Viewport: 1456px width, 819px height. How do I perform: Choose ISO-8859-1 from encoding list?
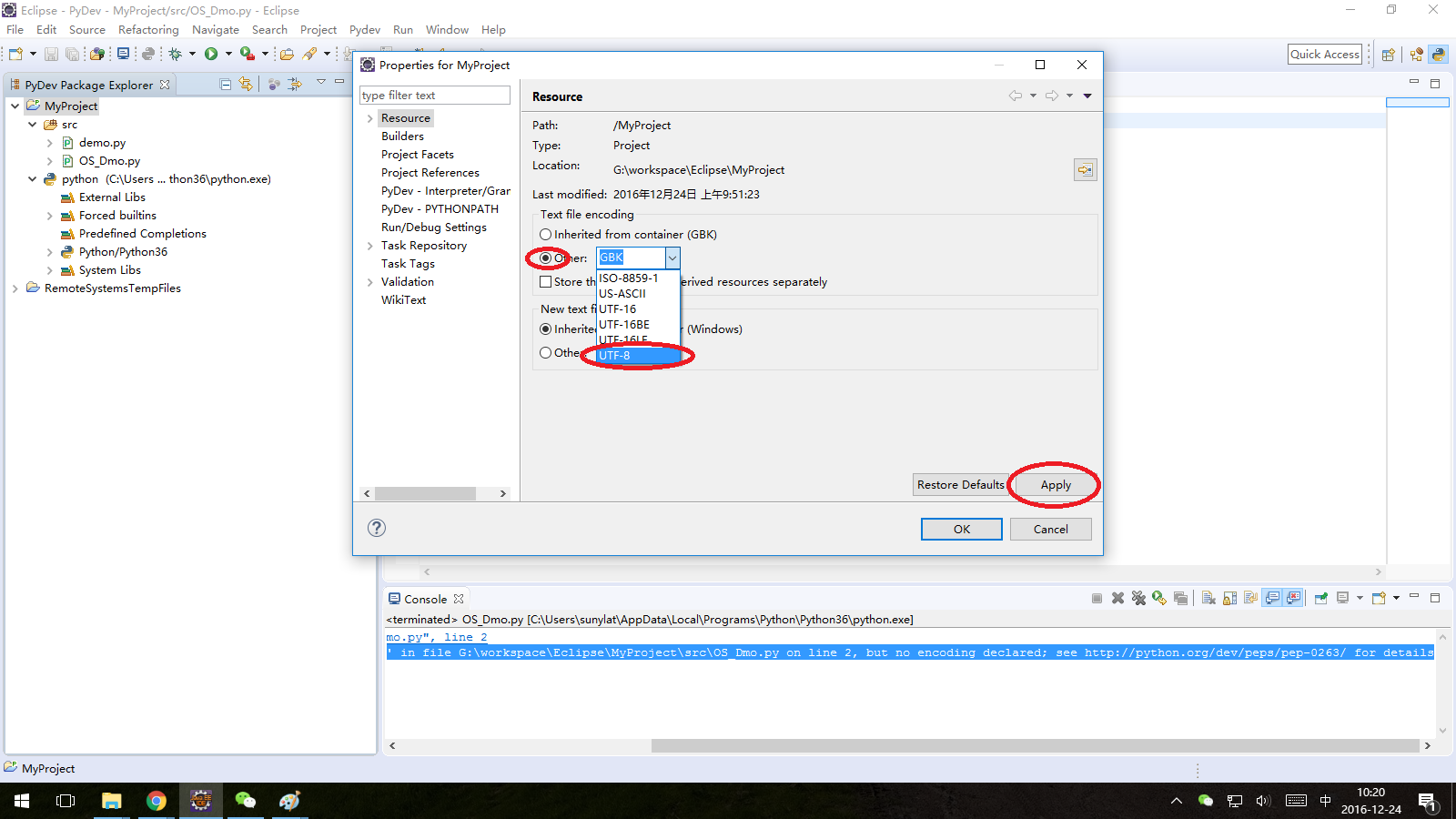[x=639, y=278]
